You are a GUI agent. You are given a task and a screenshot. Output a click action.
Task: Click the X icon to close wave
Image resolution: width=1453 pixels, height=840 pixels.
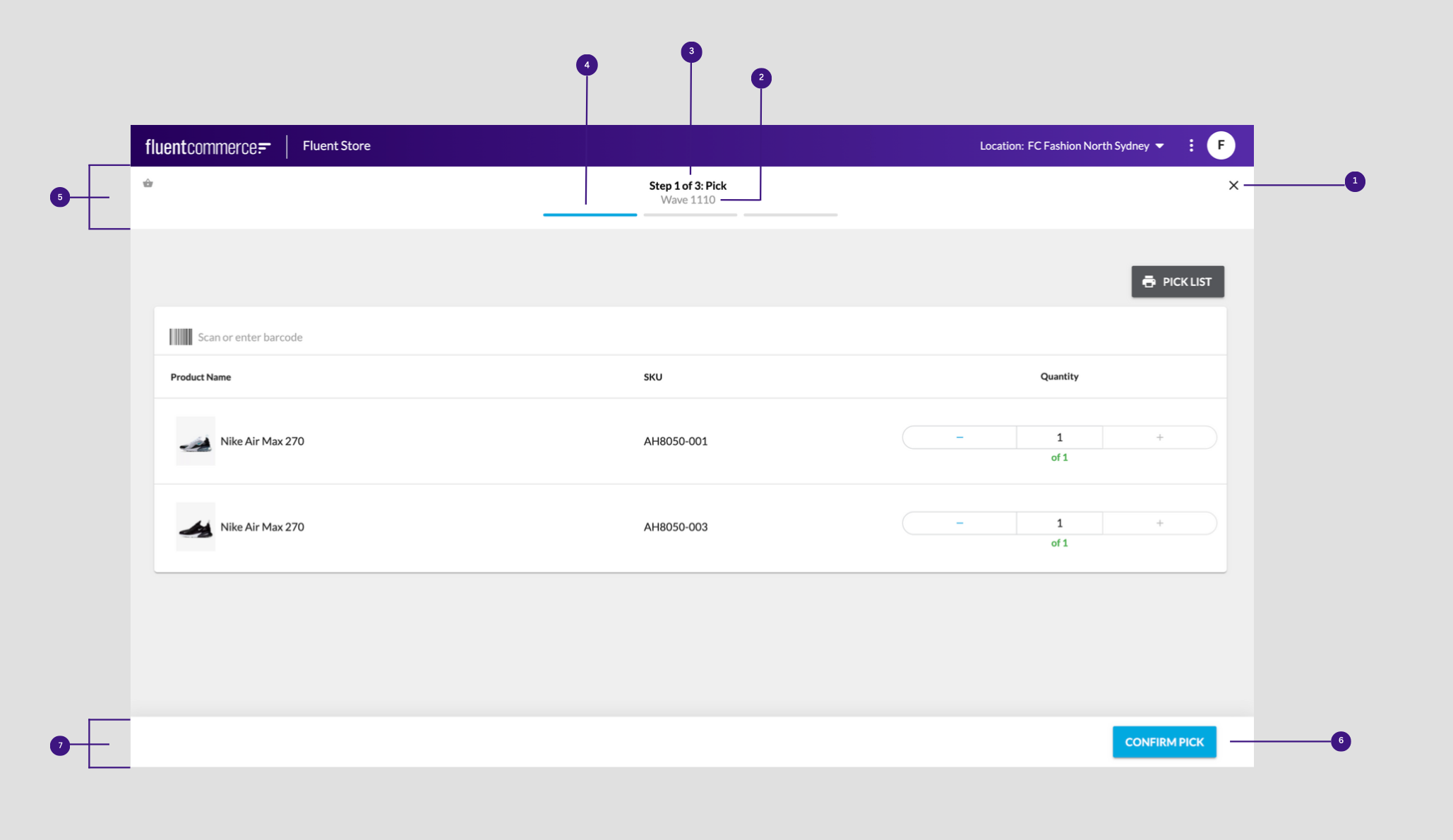click(x=1233, y=186)
